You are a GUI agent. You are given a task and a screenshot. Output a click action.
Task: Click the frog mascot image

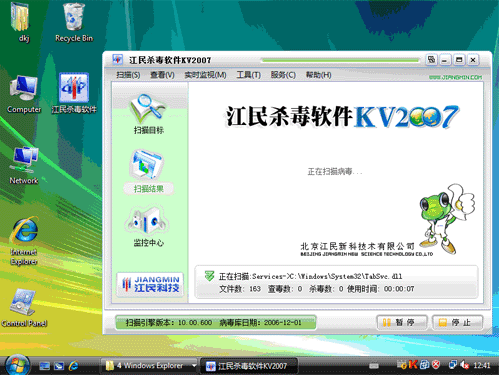point(446,218)
